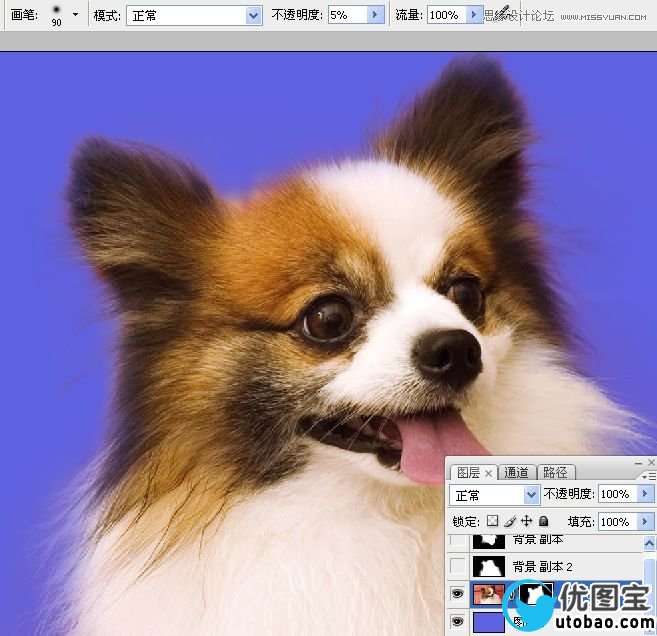The width and height of the screenshot is (657, 636).
Task: Click the brush opacity field showing 5%
Action: point(348,15)
